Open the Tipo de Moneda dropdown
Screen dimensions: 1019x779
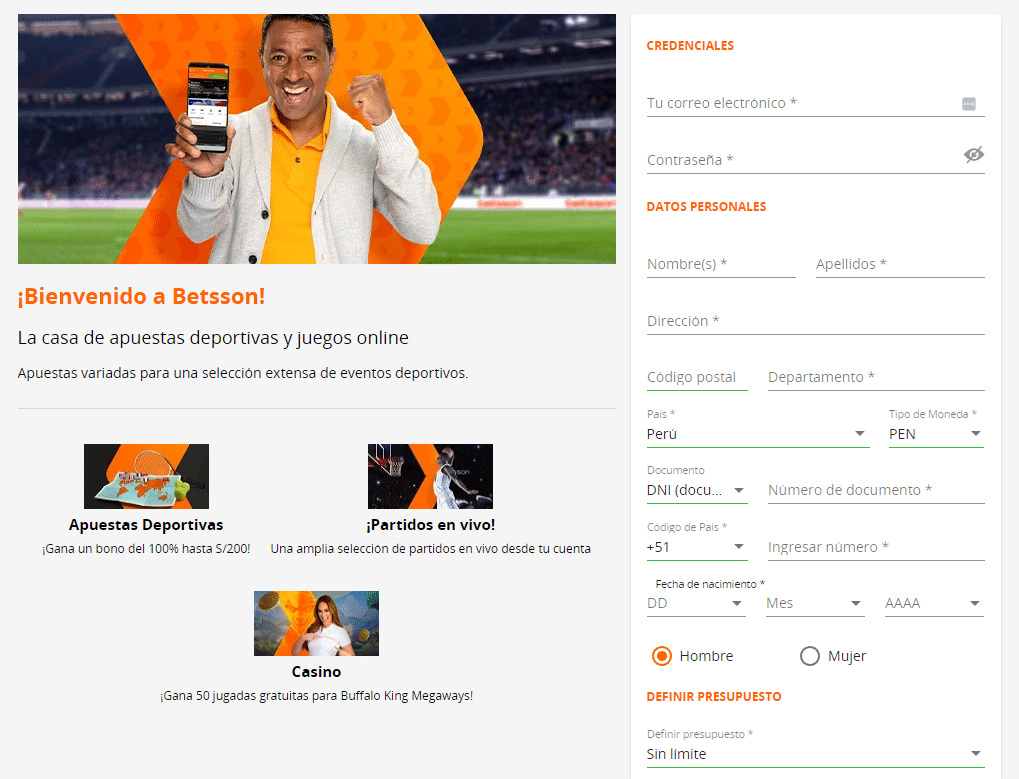click(936, 434)
